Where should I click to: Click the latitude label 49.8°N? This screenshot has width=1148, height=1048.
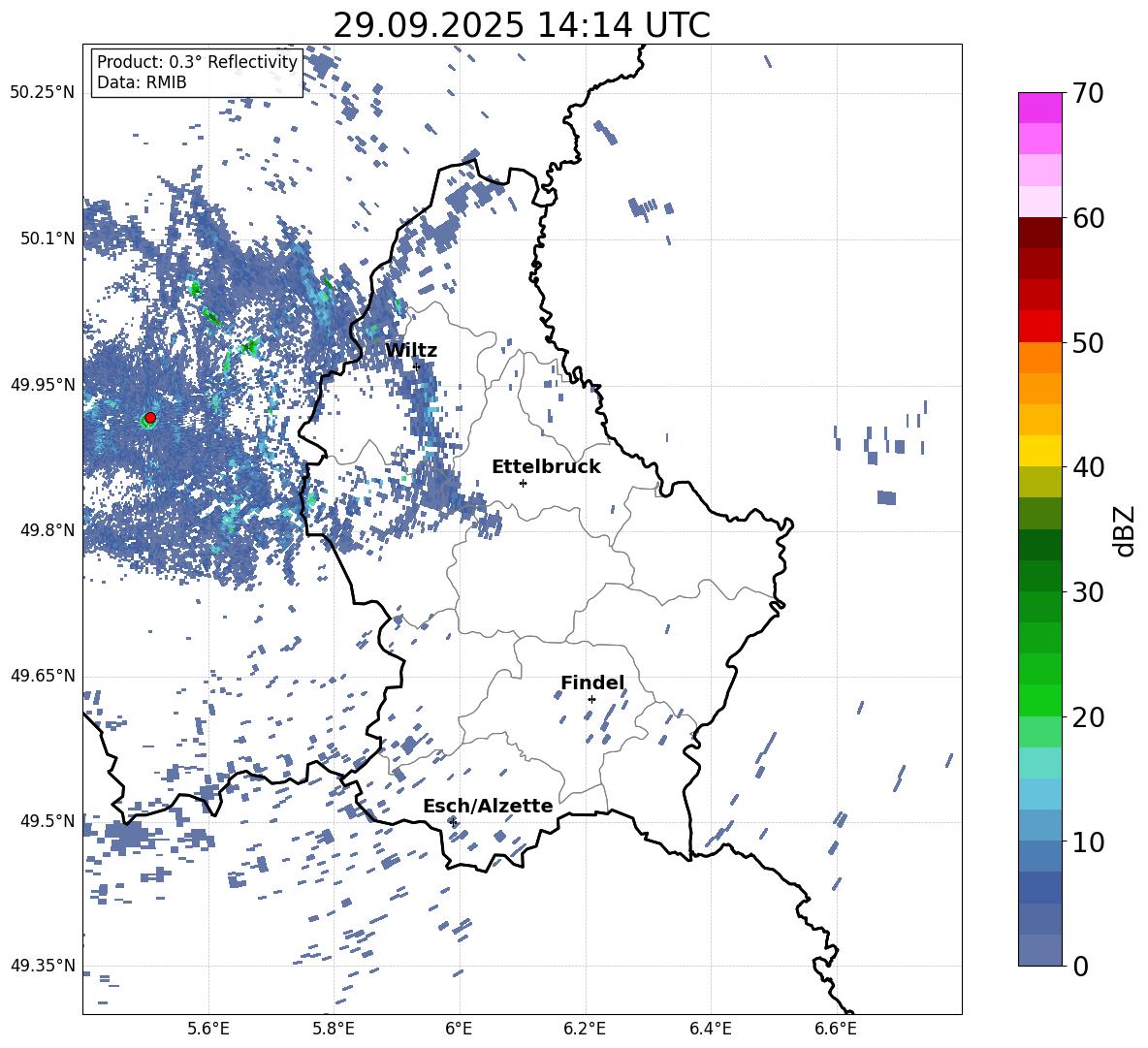[47, 530]
